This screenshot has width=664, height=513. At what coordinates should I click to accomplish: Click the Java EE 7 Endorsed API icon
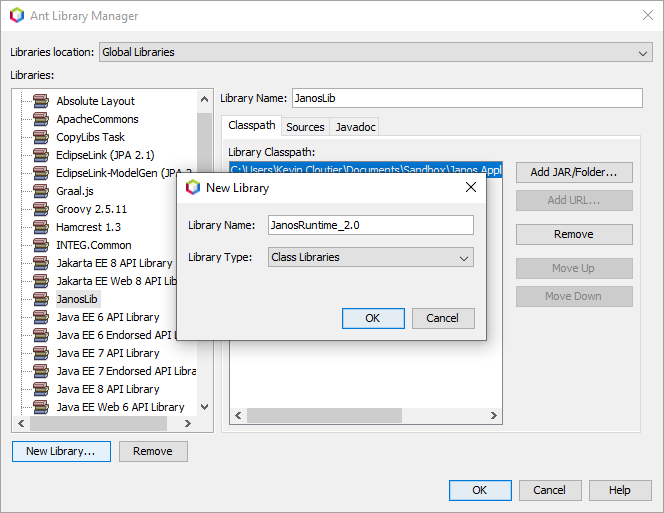pyautogui.click(x=41, y=371)
